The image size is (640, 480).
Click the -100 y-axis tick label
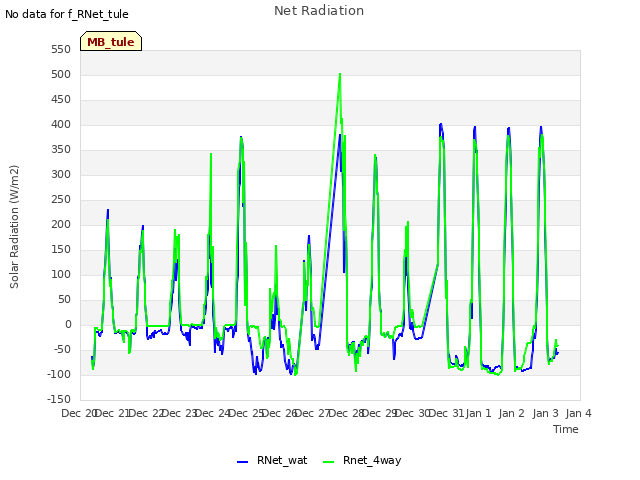[59, 374]
